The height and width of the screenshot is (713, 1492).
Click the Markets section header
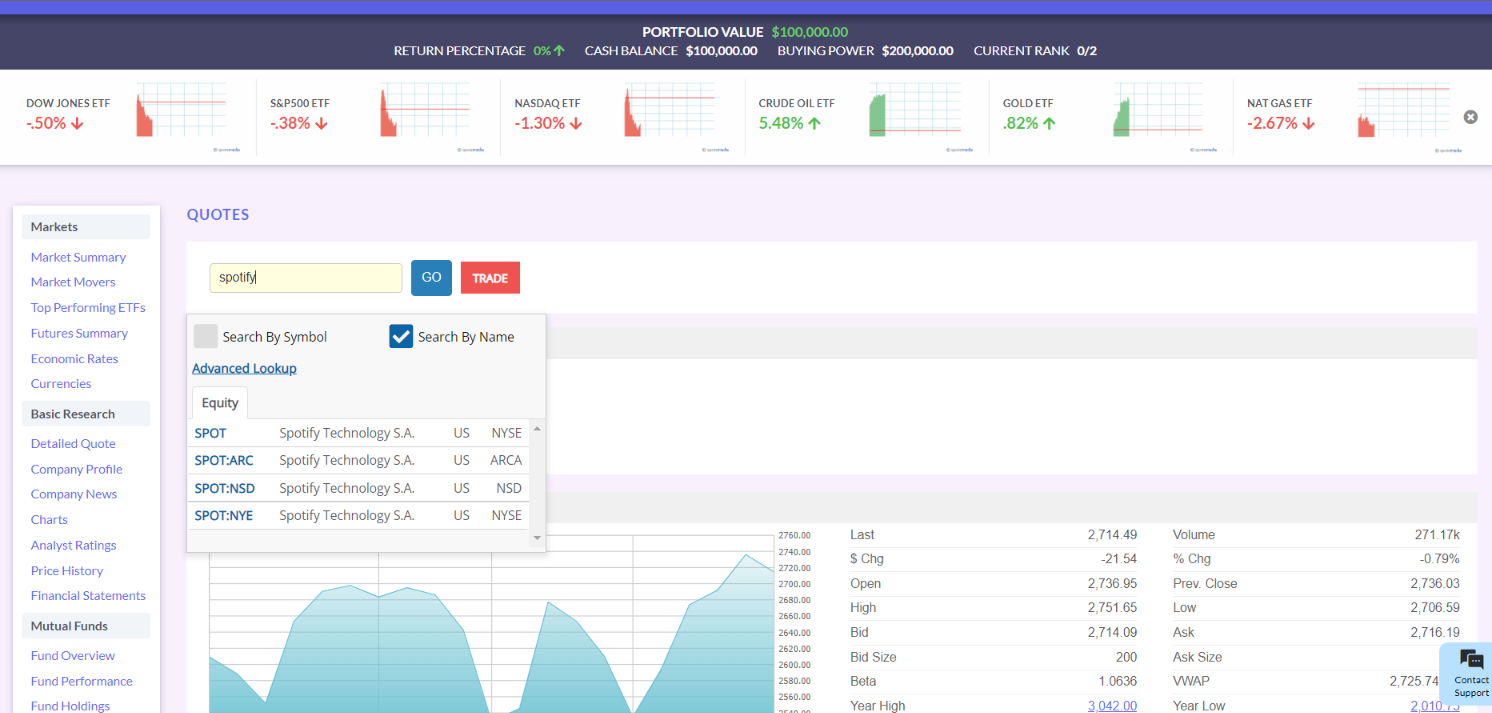click(86, 227)
